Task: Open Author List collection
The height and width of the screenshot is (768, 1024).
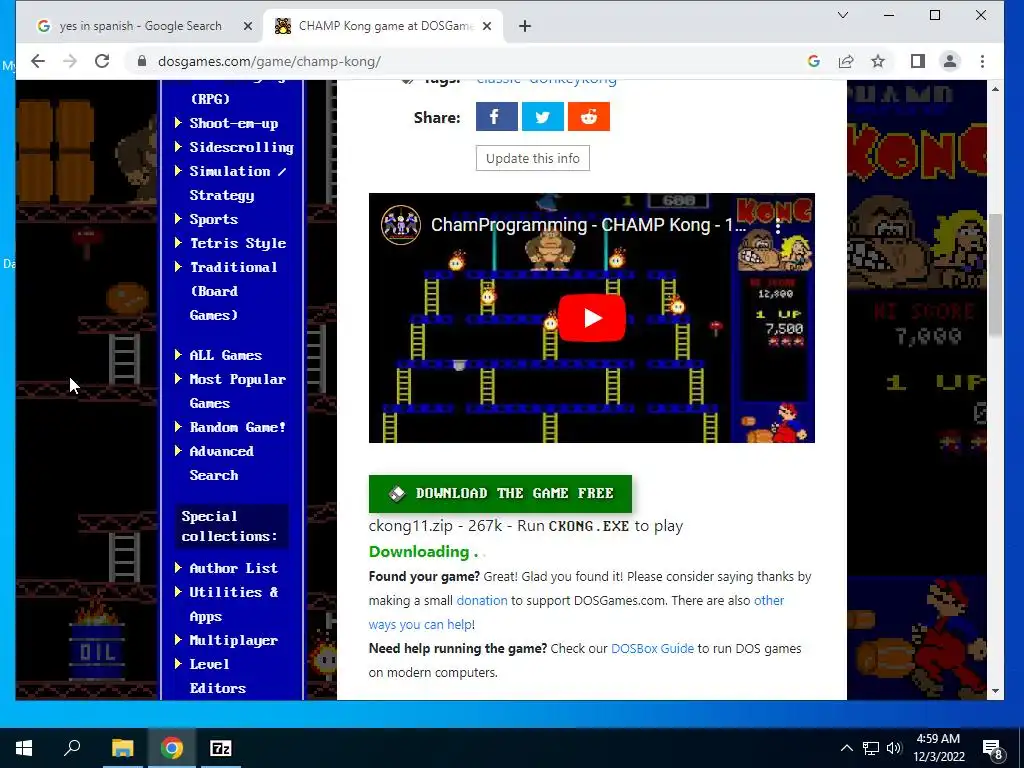Action: [x=233, y=568]
